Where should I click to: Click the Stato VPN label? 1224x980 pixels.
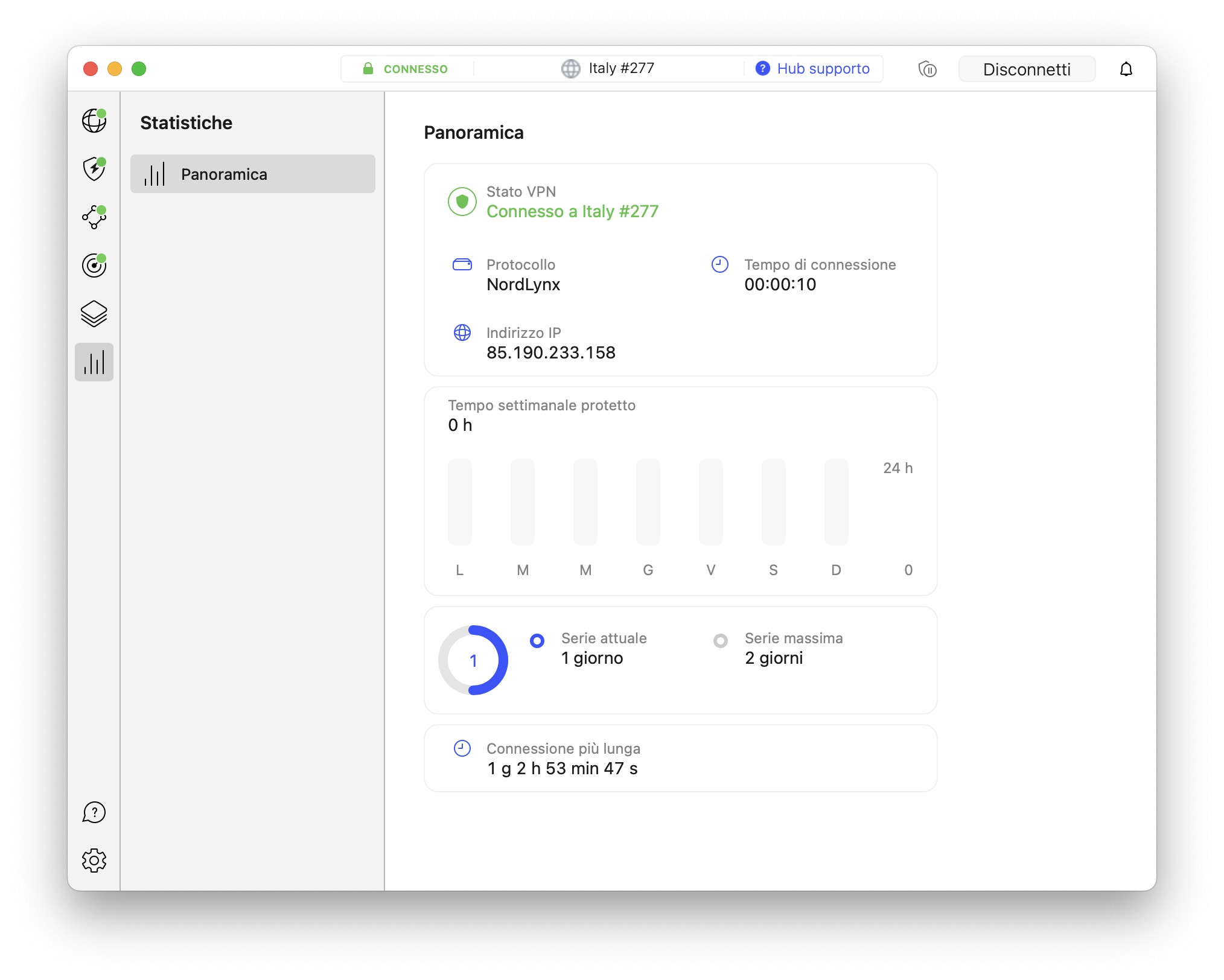click(521, 191)
